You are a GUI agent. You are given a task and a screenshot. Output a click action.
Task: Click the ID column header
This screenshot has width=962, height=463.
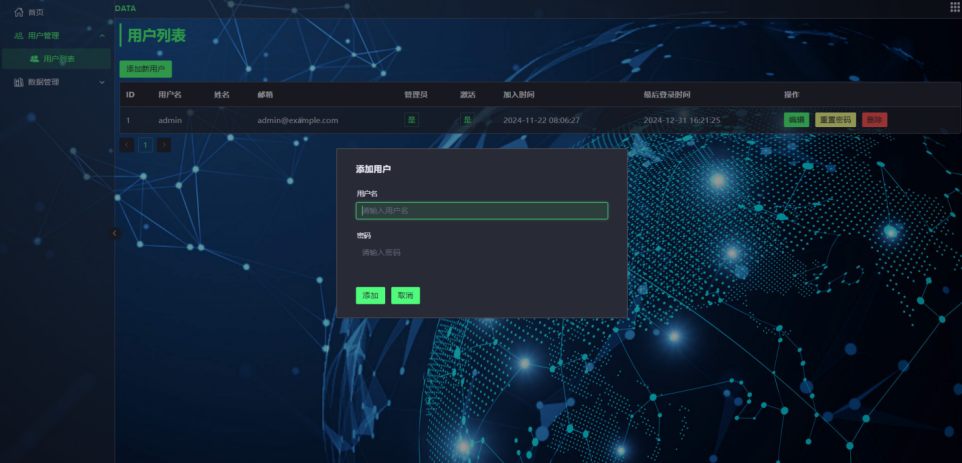point(130,95)
